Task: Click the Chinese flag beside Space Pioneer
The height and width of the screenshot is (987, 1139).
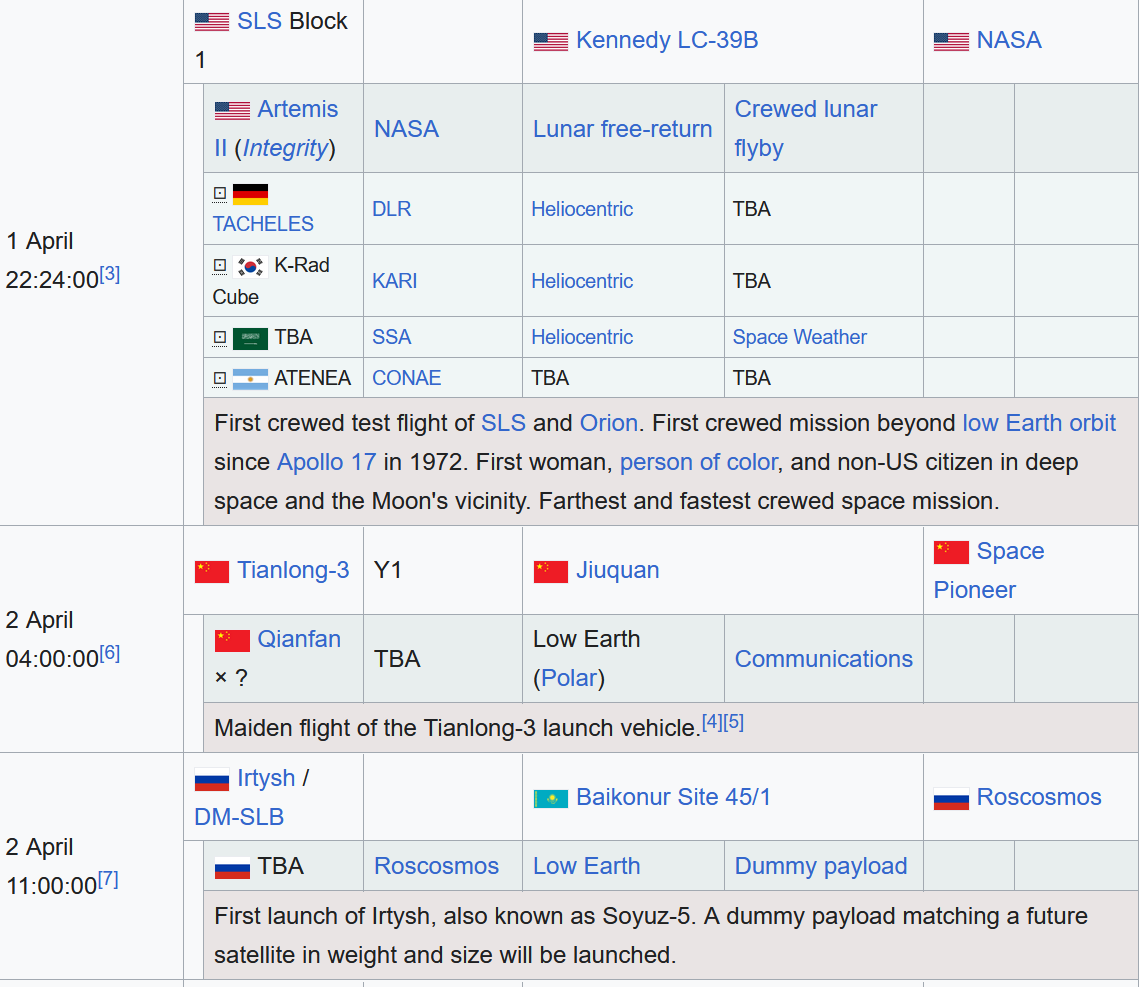Action: [x=951, y=553]
